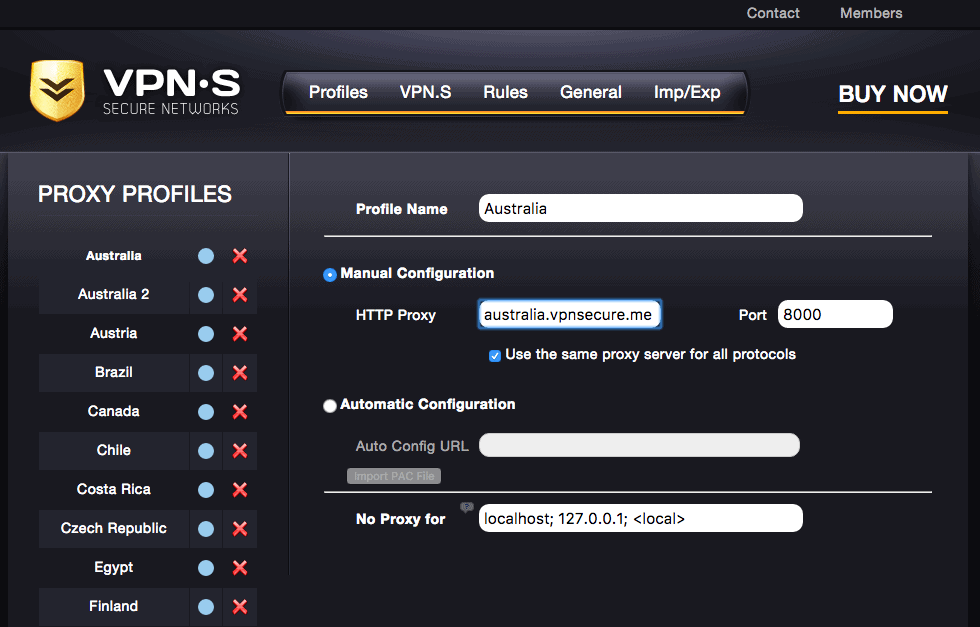Click the blue dot beside Egypt
This screenshot has width=980, height=627.
[x=205, y=567]
